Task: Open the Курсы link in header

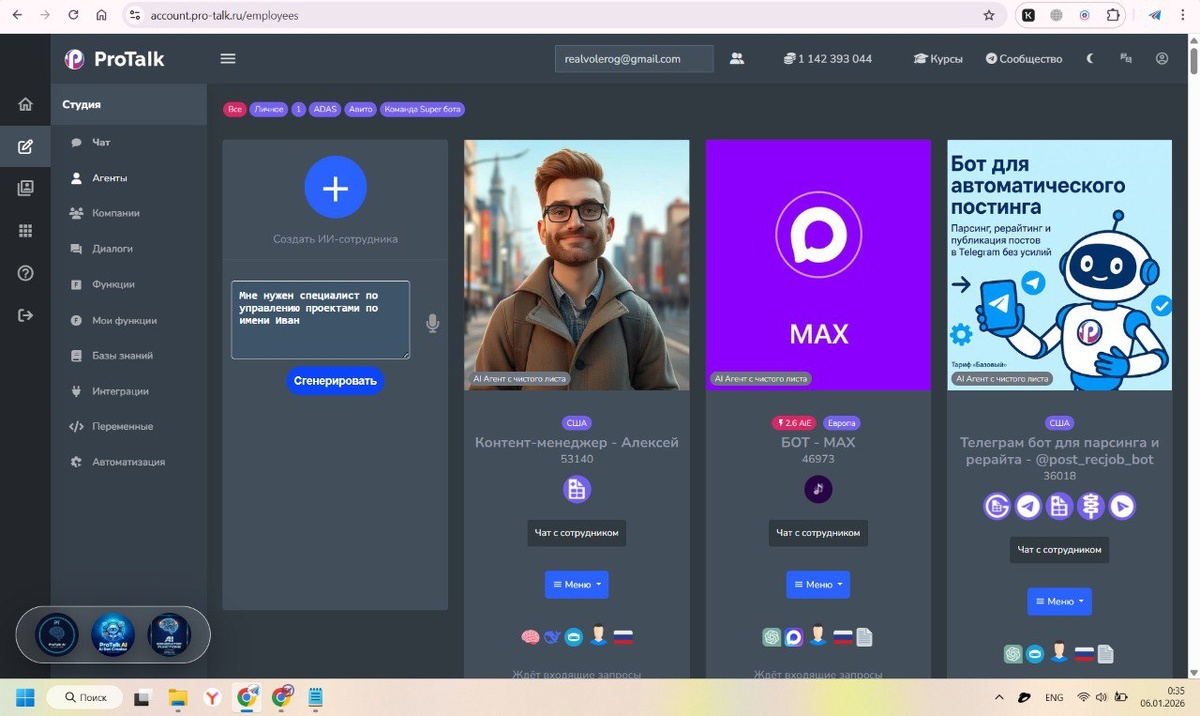Action: point(938,59)
